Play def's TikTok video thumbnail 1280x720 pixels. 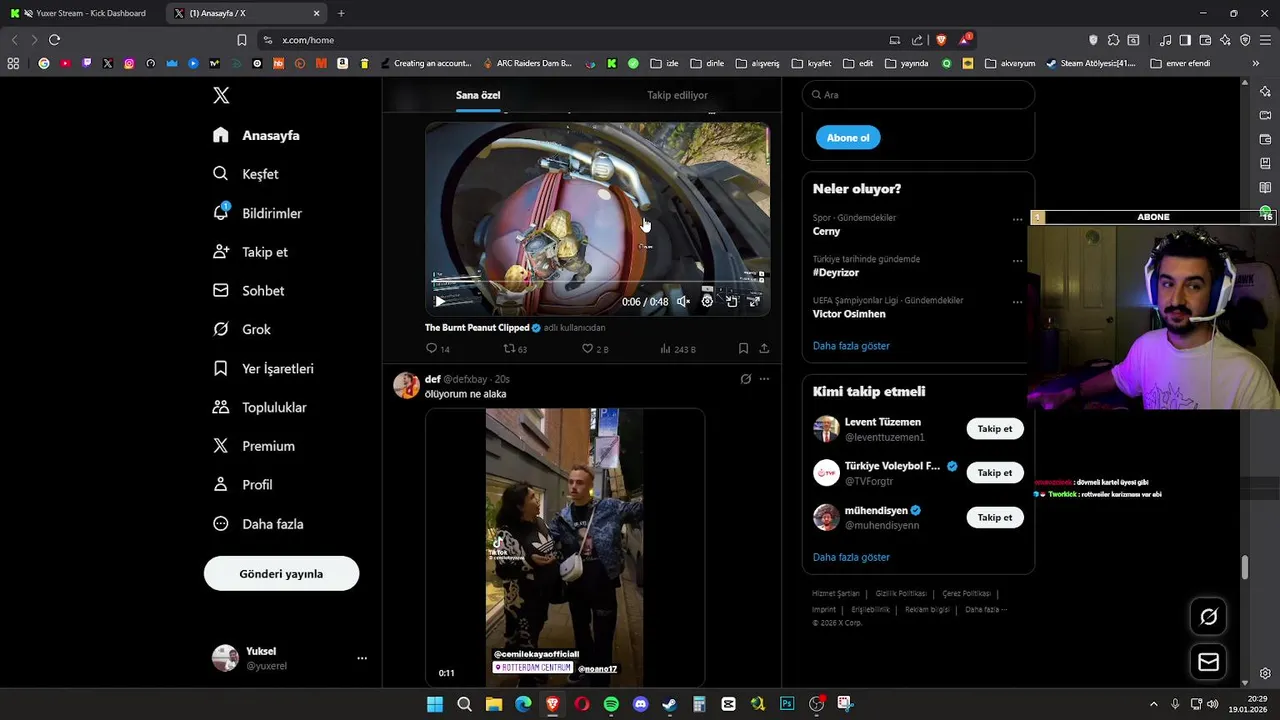pyautogui.click(x=565, y=547)
